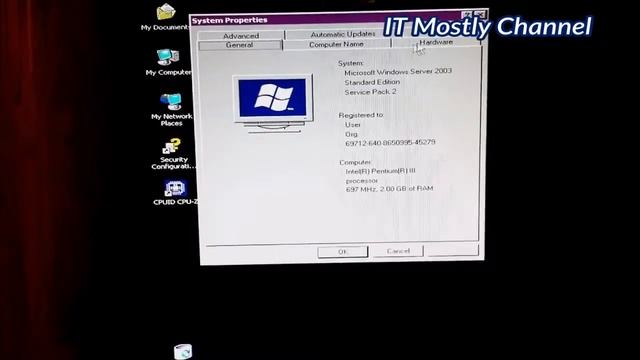Click the 'Standard Edition' text

[372, 82]
